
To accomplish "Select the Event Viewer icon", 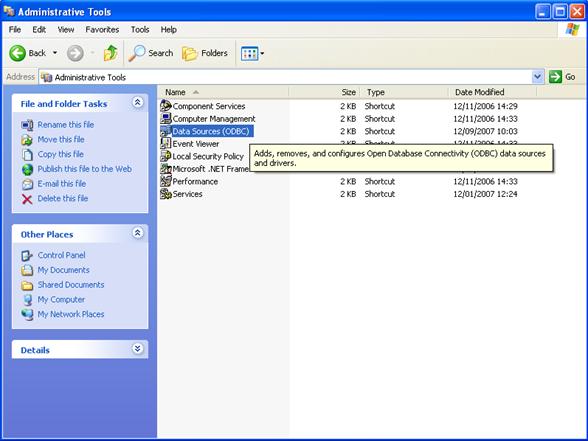I will [165, 144].
